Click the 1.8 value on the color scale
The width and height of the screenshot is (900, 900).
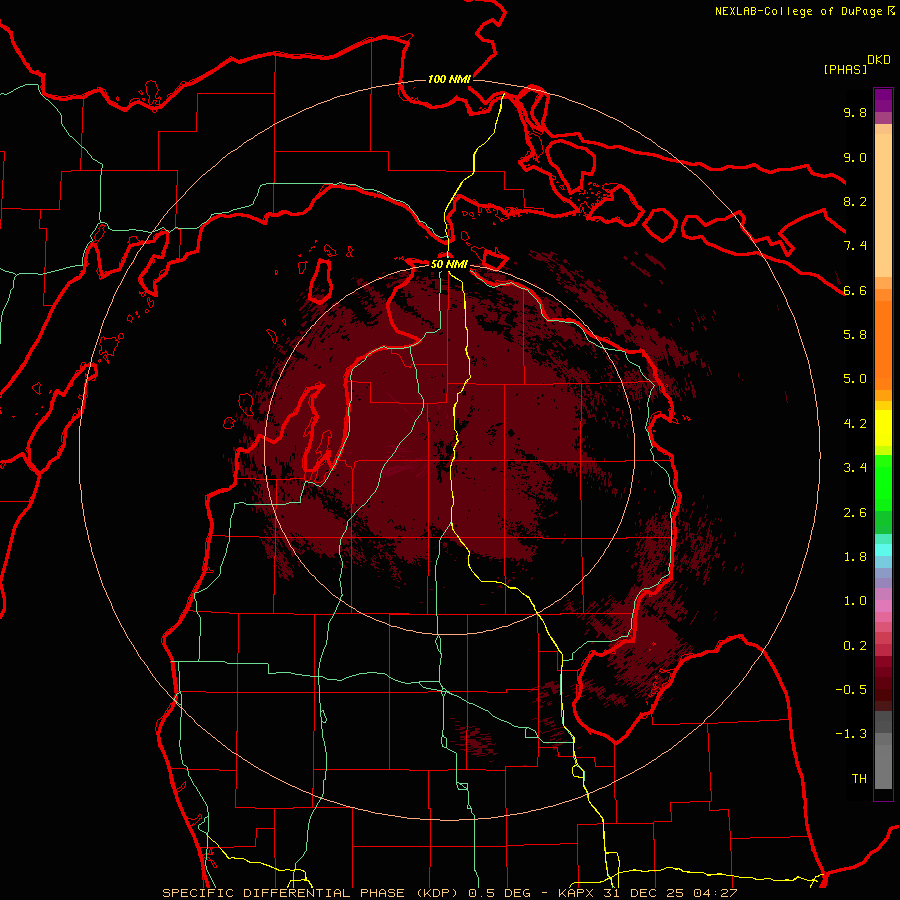click(x=855, y=557)
